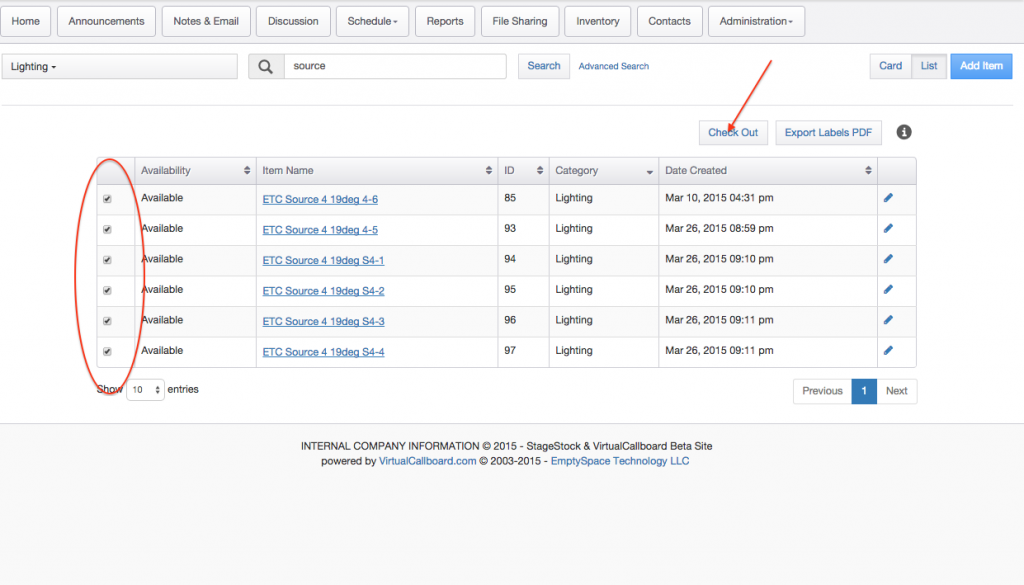1024x585 pixels.
Task: Edit pencil icon for item ID 95
Action: [888, 289]
